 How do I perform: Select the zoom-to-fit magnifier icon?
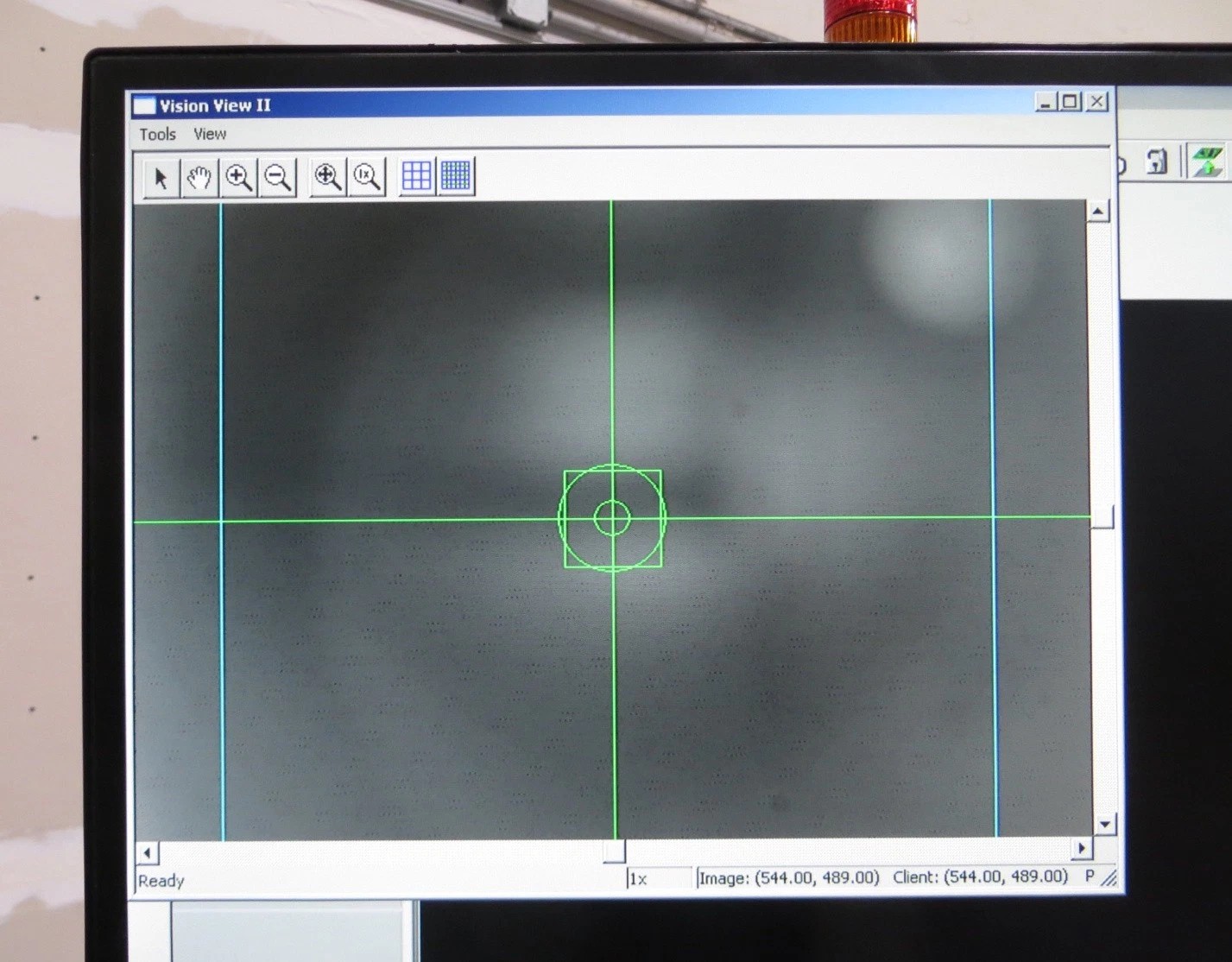coord(328,177)
